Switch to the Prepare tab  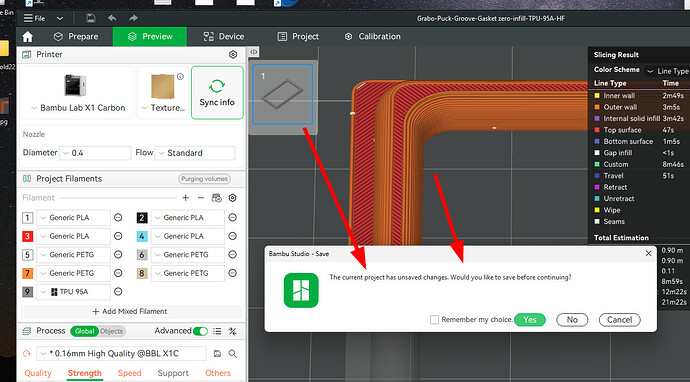tap(76, 37)
